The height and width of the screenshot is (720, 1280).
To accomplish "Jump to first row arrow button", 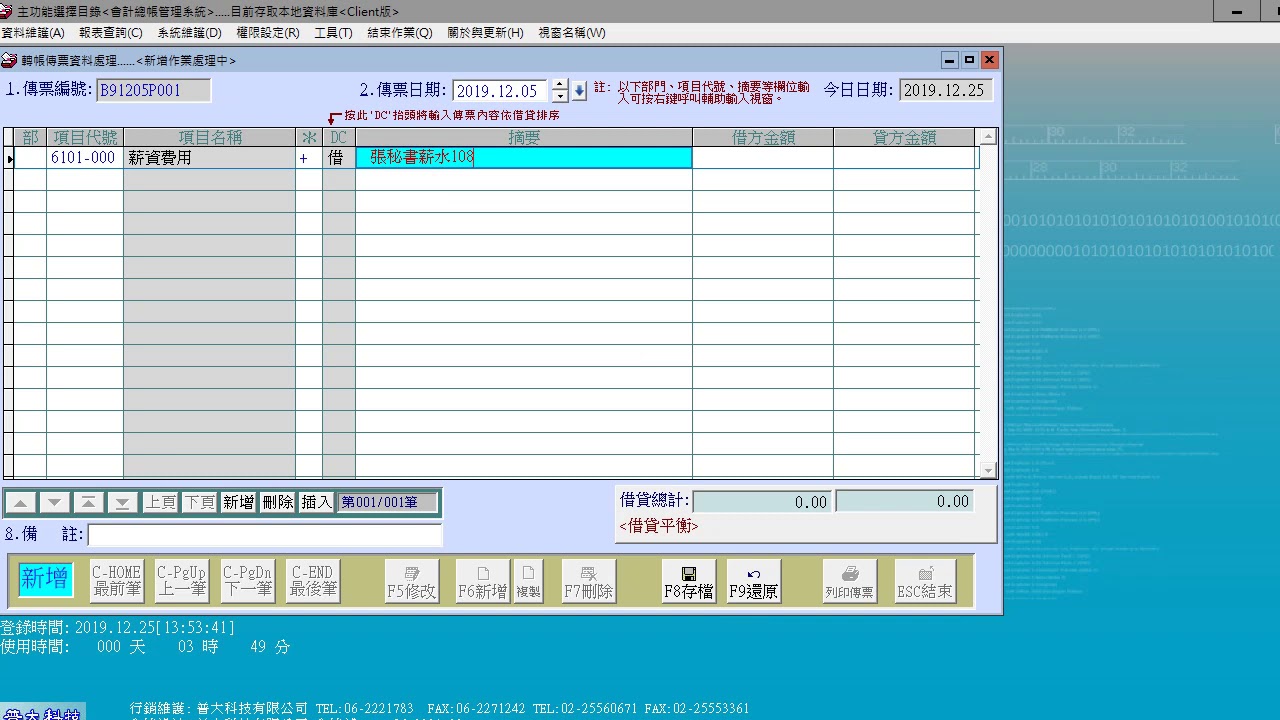I will (89, 502).
